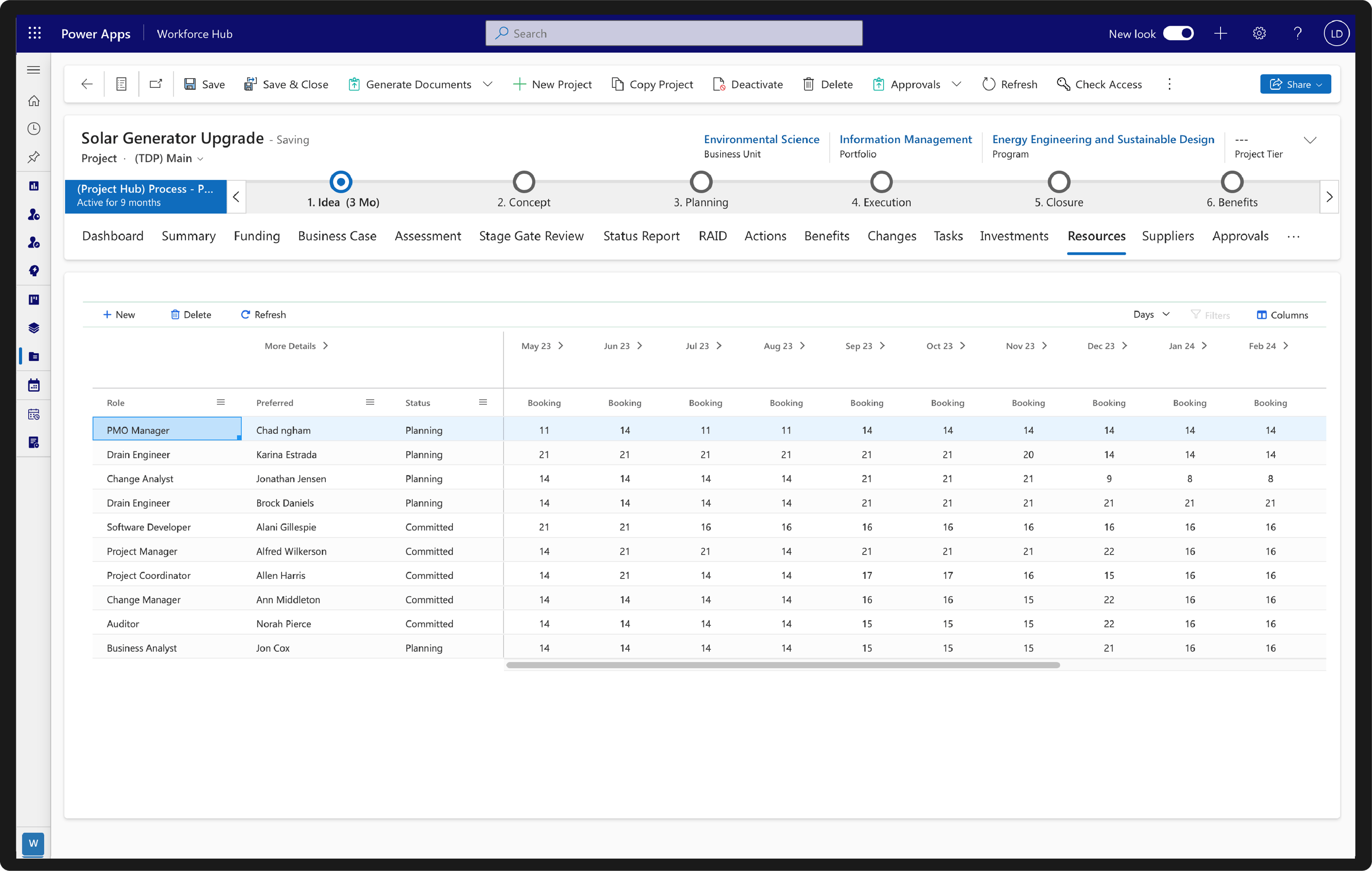
Task: Expand the Generate Documents dropdown arrow
Action: (x=488, y=84)
